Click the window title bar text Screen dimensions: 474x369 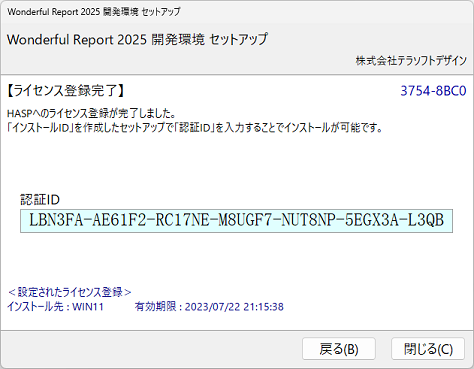click(94, 12)
